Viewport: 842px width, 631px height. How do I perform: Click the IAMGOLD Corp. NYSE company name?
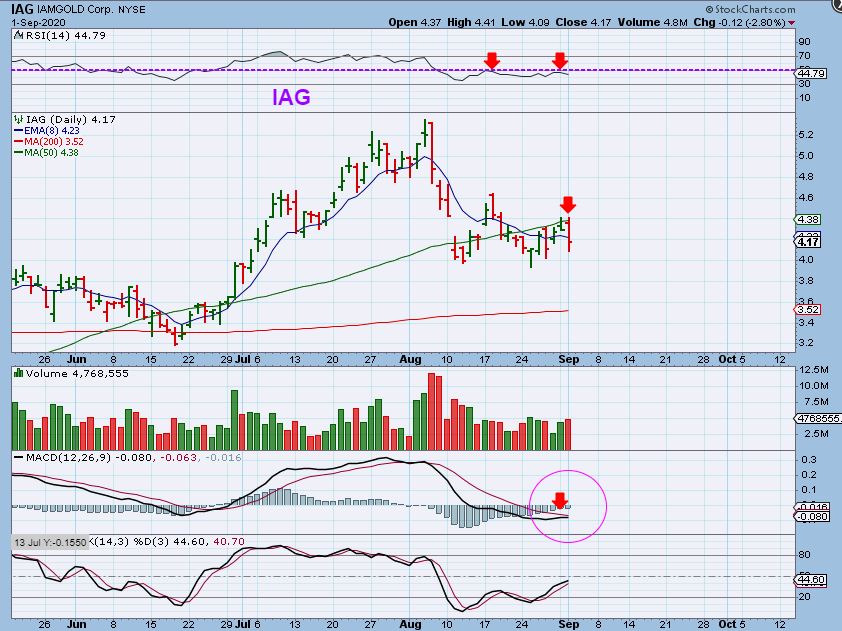click(91, 10)
